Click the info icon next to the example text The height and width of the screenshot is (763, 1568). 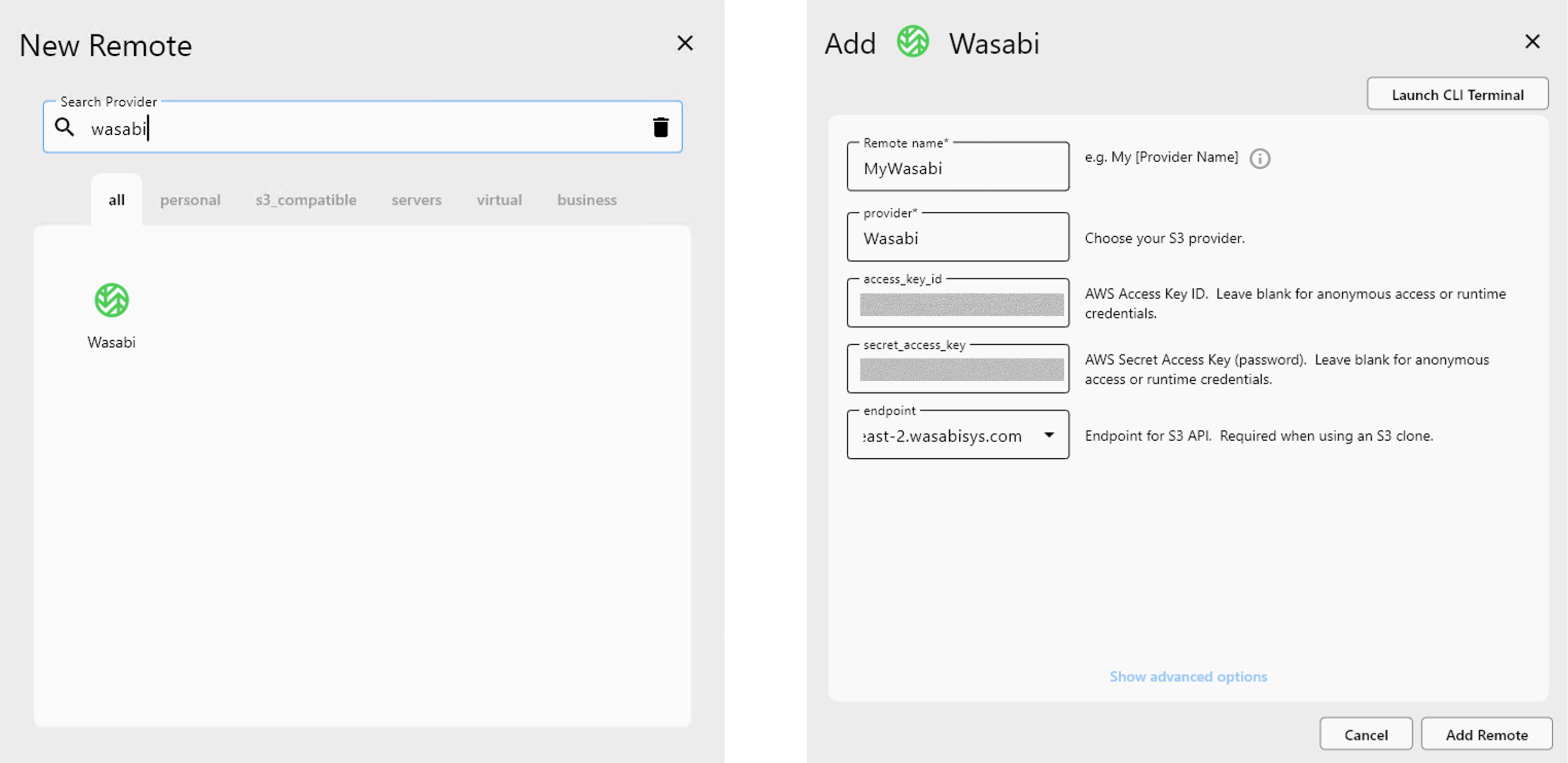[x=1261, y=158]
